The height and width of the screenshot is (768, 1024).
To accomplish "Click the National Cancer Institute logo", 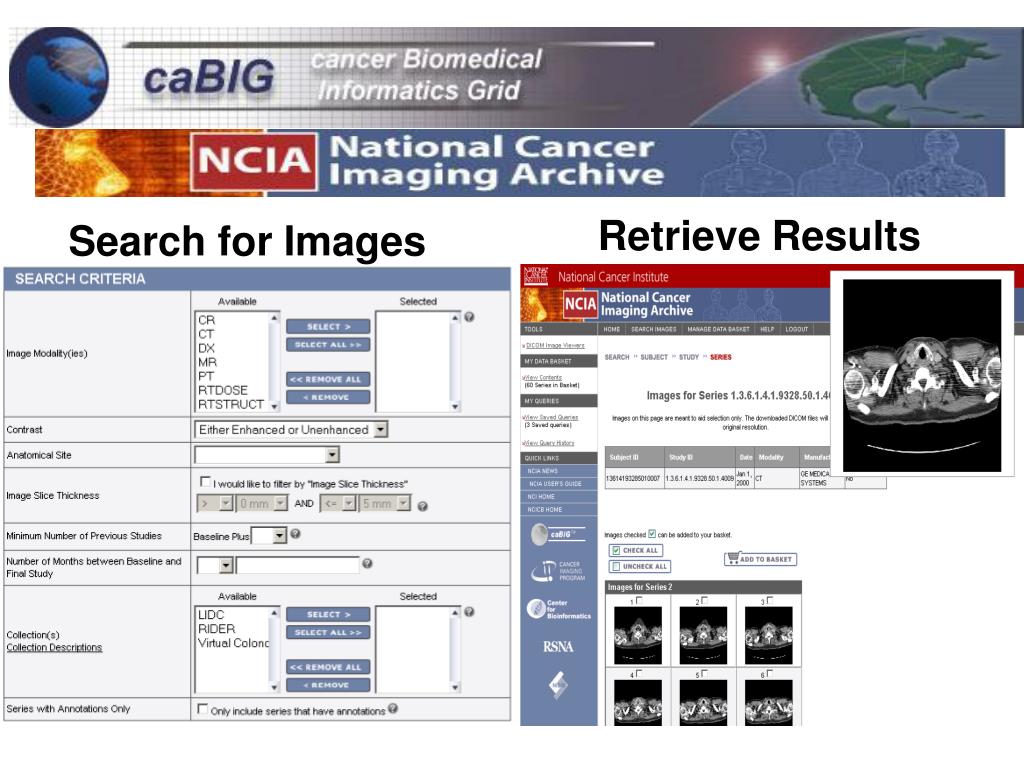I will click(536, 276).
